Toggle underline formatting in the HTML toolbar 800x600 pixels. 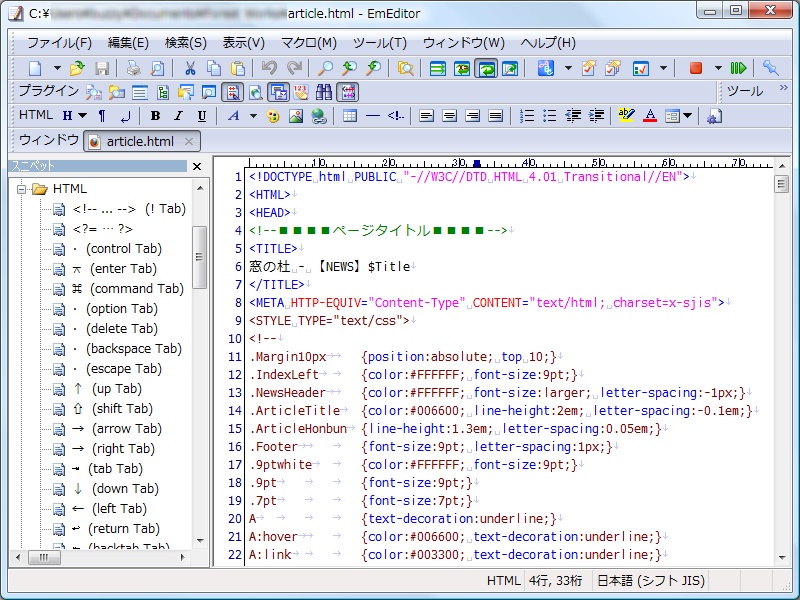201,116
